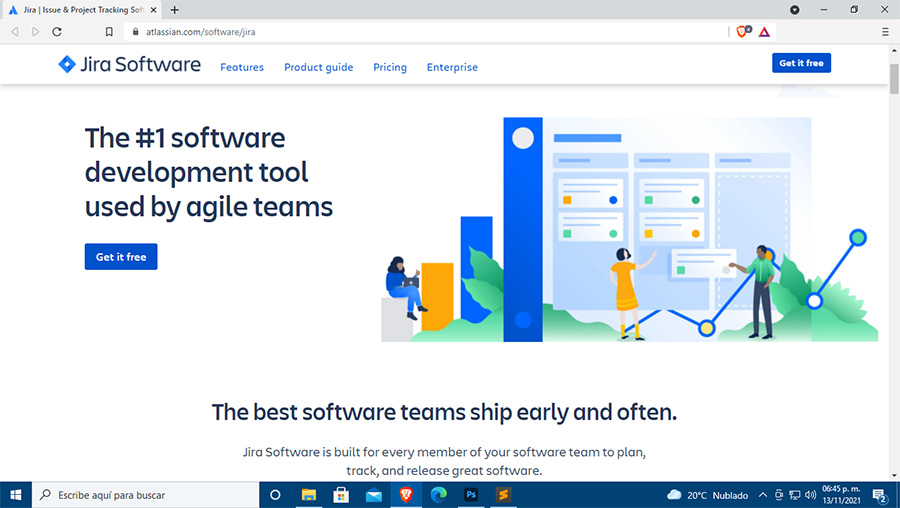Open the notification center

point(880,495)
